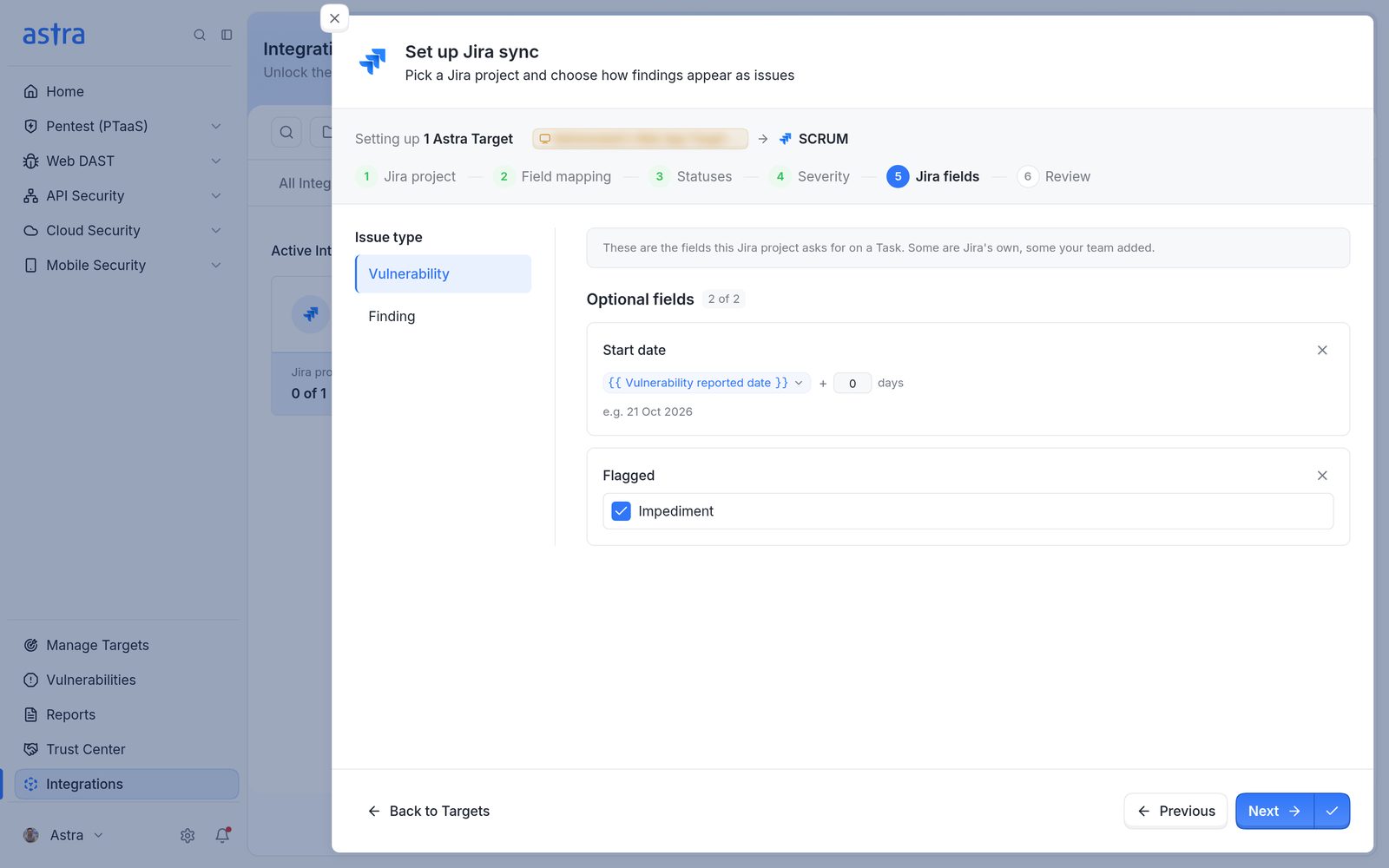
Task: Click the search icon in the sidebar
Action: (x=200, y=35)
